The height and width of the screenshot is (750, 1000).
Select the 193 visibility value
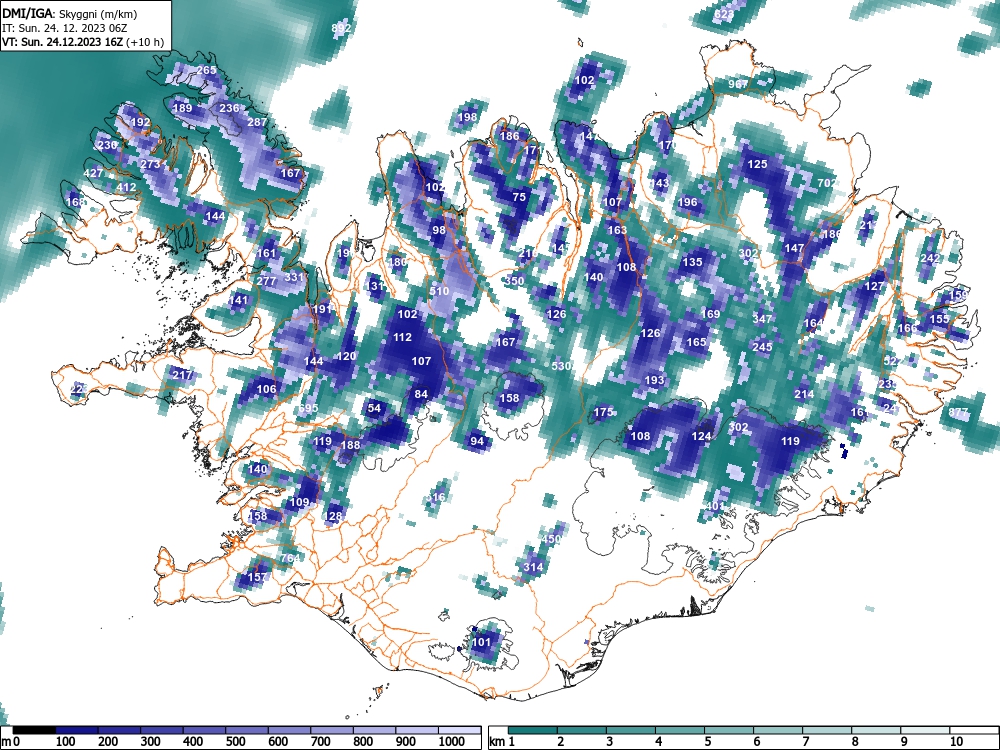point(654,380)
